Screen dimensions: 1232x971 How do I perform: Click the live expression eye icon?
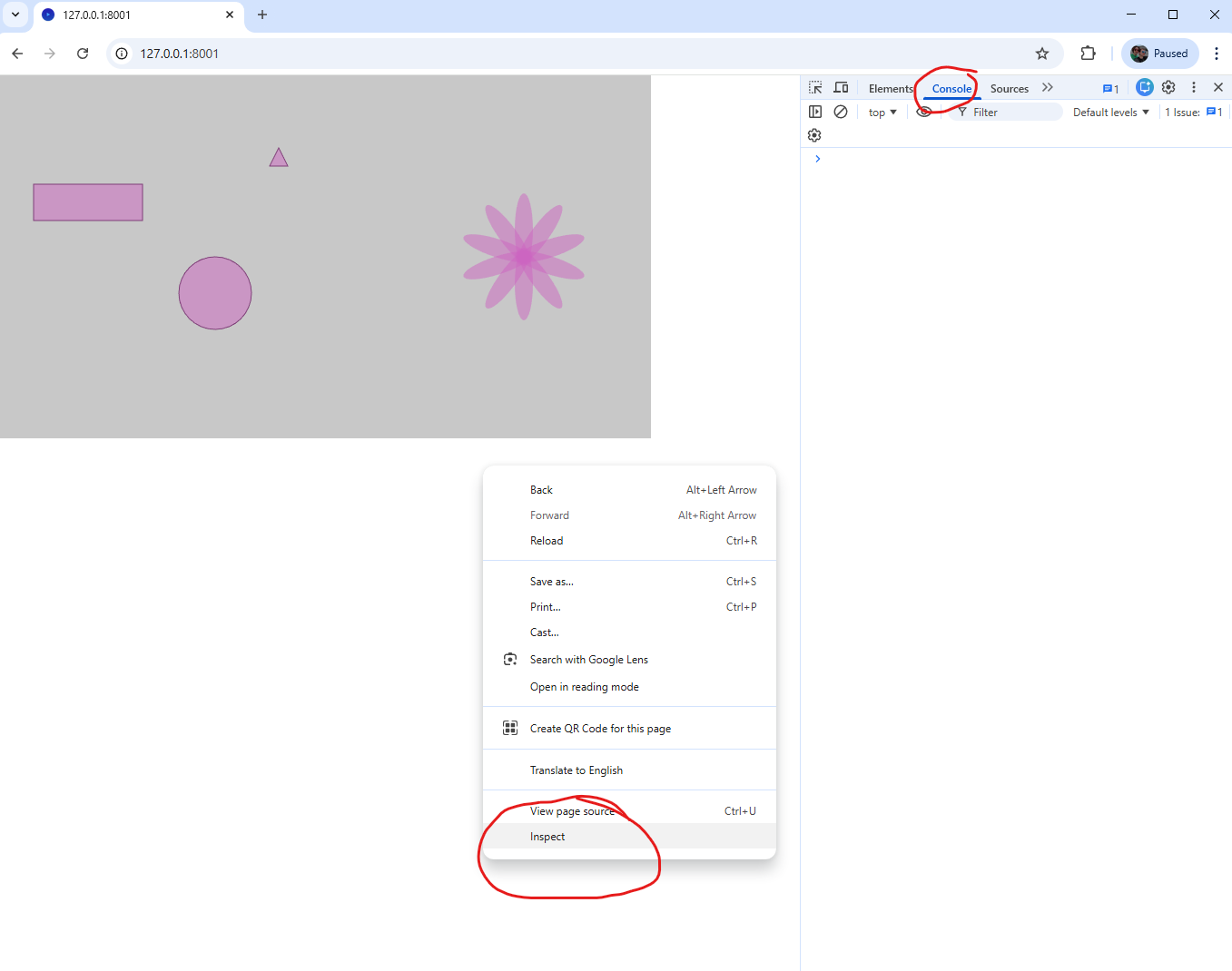923,112
